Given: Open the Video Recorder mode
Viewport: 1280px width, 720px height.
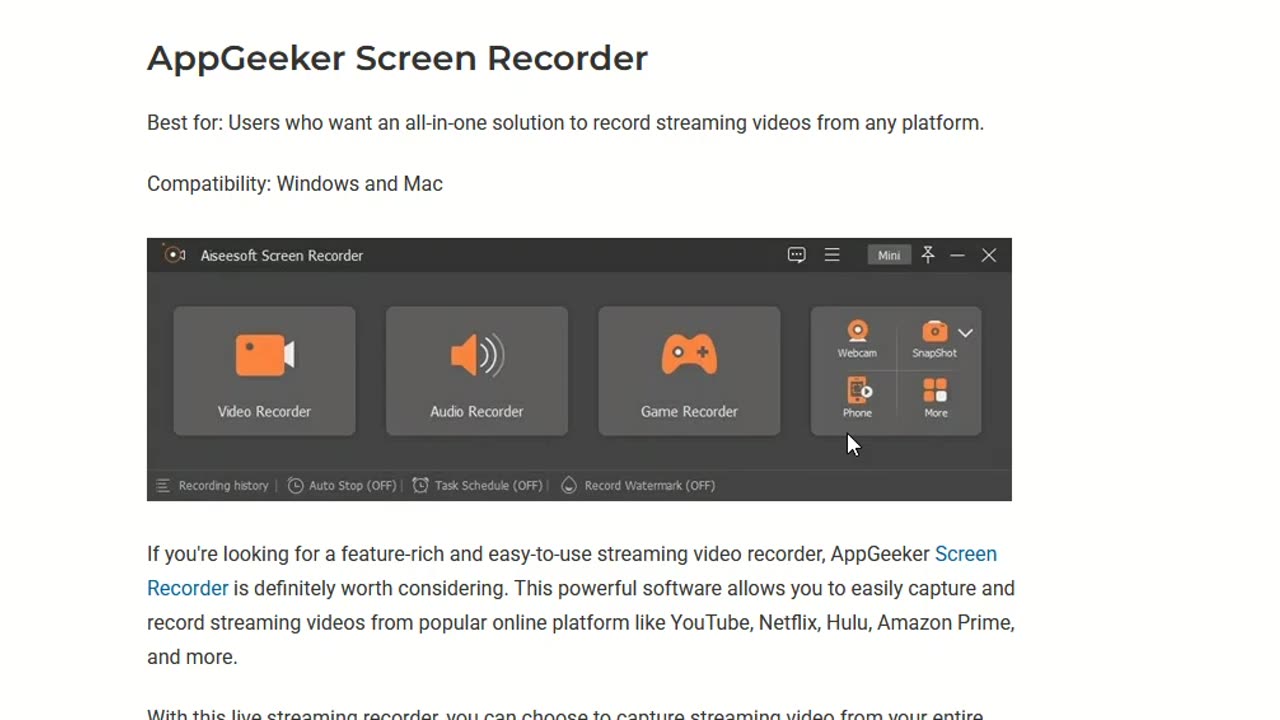Looking at the screenshot, I should (264, 371).
